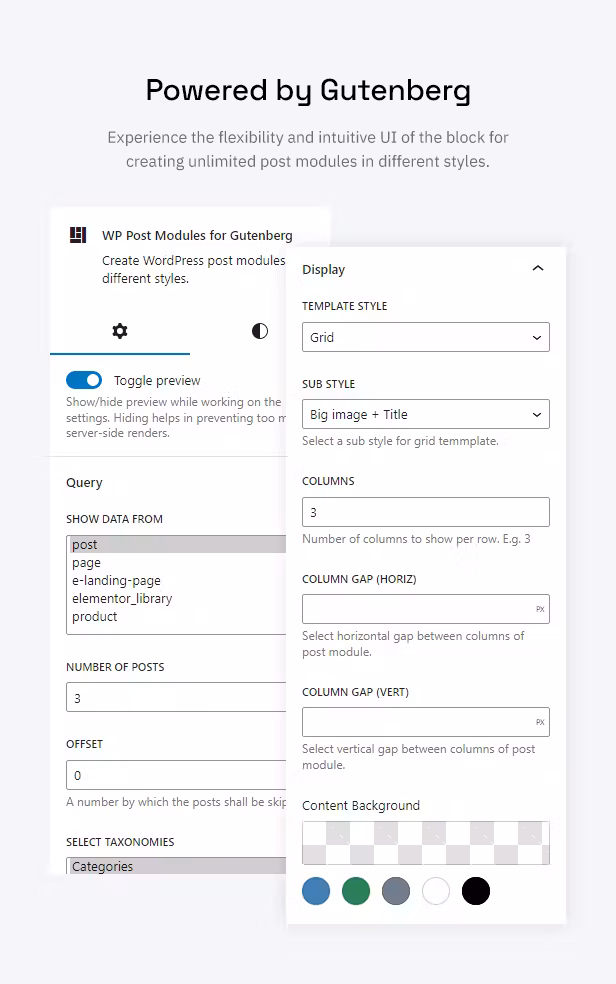Select 'post' in Show Data From list
616x984 pixels.
tap(177, 544)
